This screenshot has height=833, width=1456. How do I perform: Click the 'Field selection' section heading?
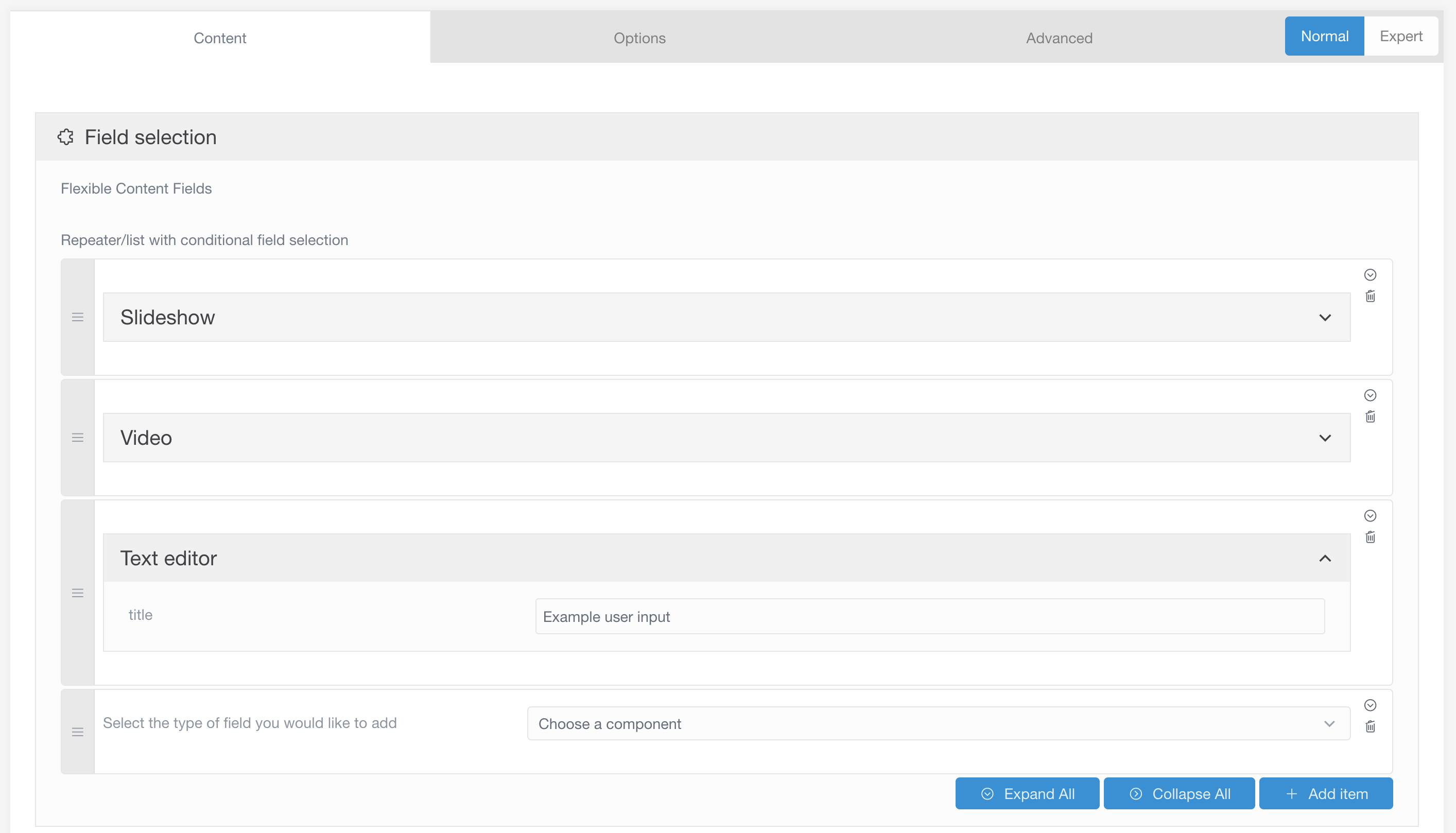150,137
